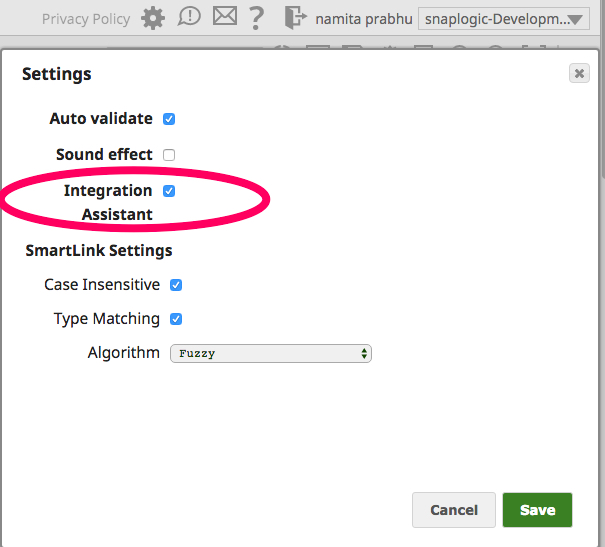Close the Settings dialog with X
Screen dimensions: 605x547
(x=579, y=73)
